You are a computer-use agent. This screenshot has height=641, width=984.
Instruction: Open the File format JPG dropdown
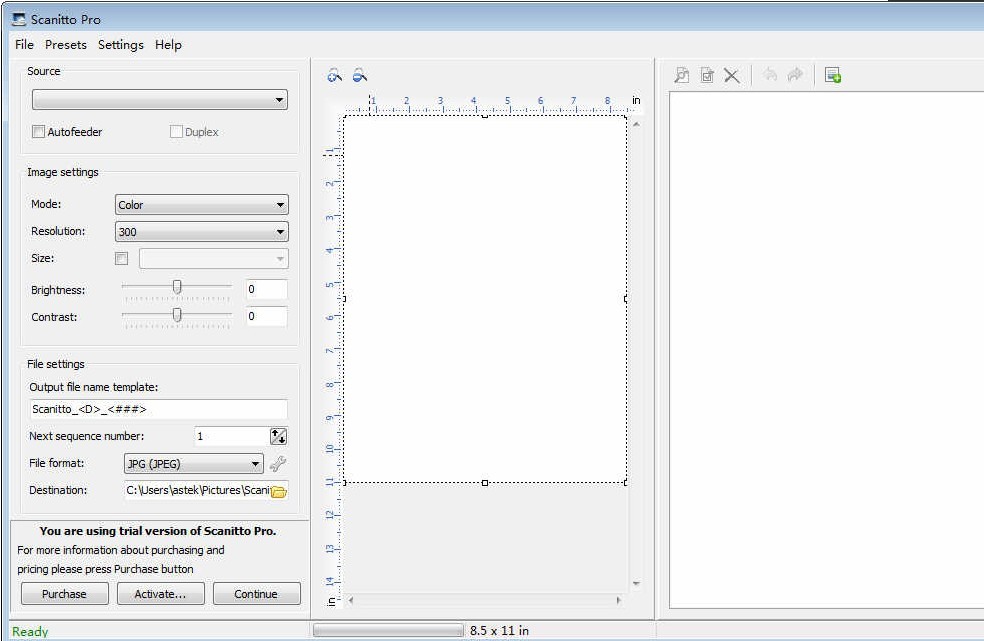tap(194, 464)
